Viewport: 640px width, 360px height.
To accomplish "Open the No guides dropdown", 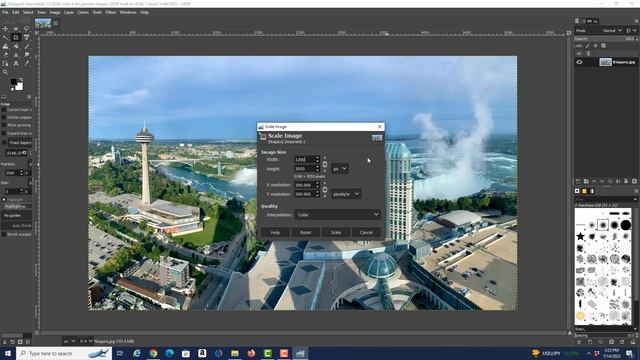I will tap(16, 215).
